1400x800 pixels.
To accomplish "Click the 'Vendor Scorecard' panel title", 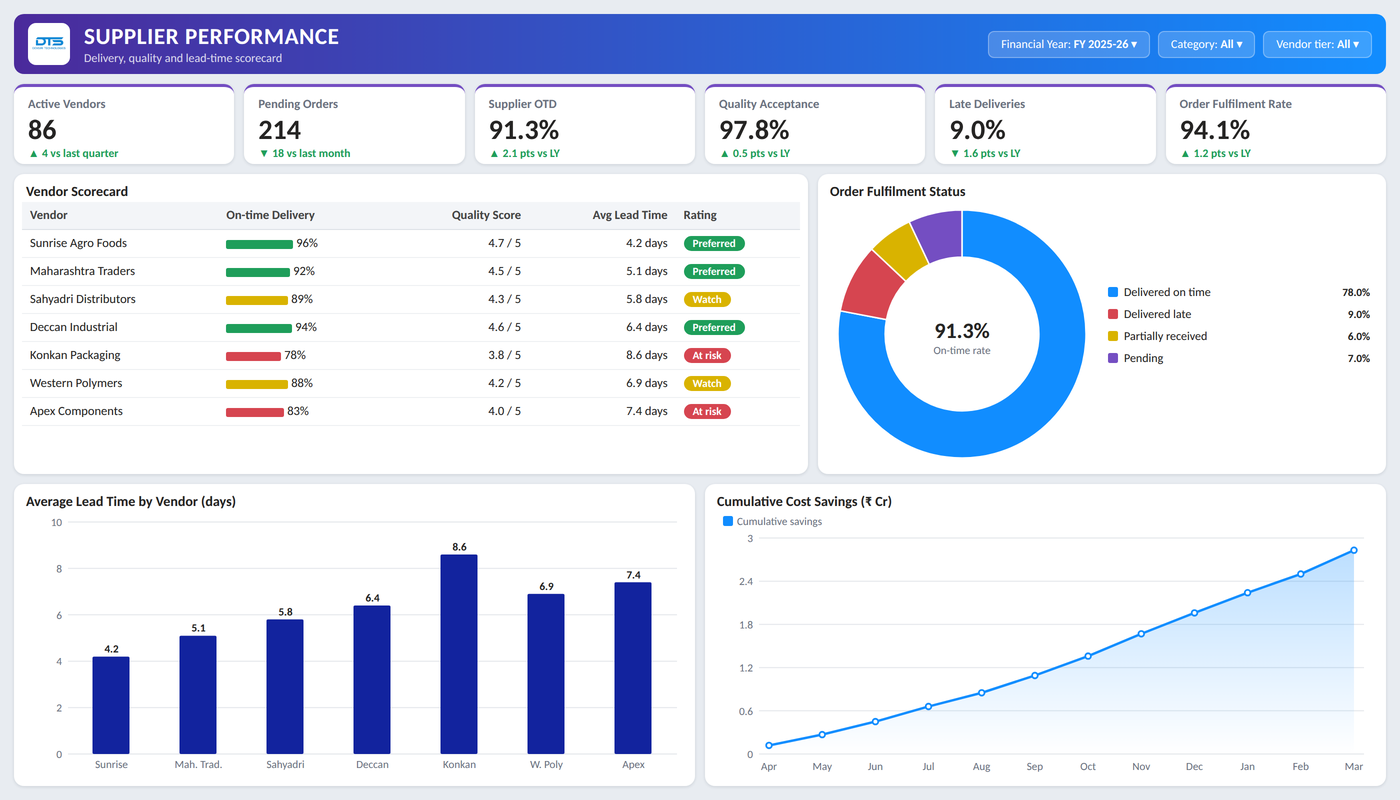I will tap(77, 191).
